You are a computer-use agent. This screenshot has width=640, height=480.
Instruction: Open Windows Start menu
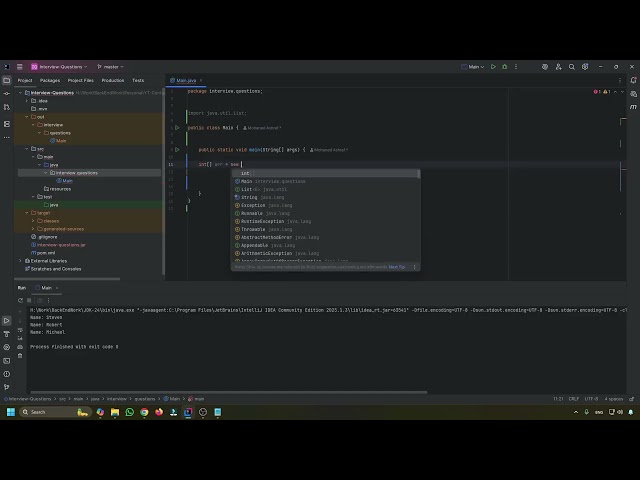(x=11, y=412)
